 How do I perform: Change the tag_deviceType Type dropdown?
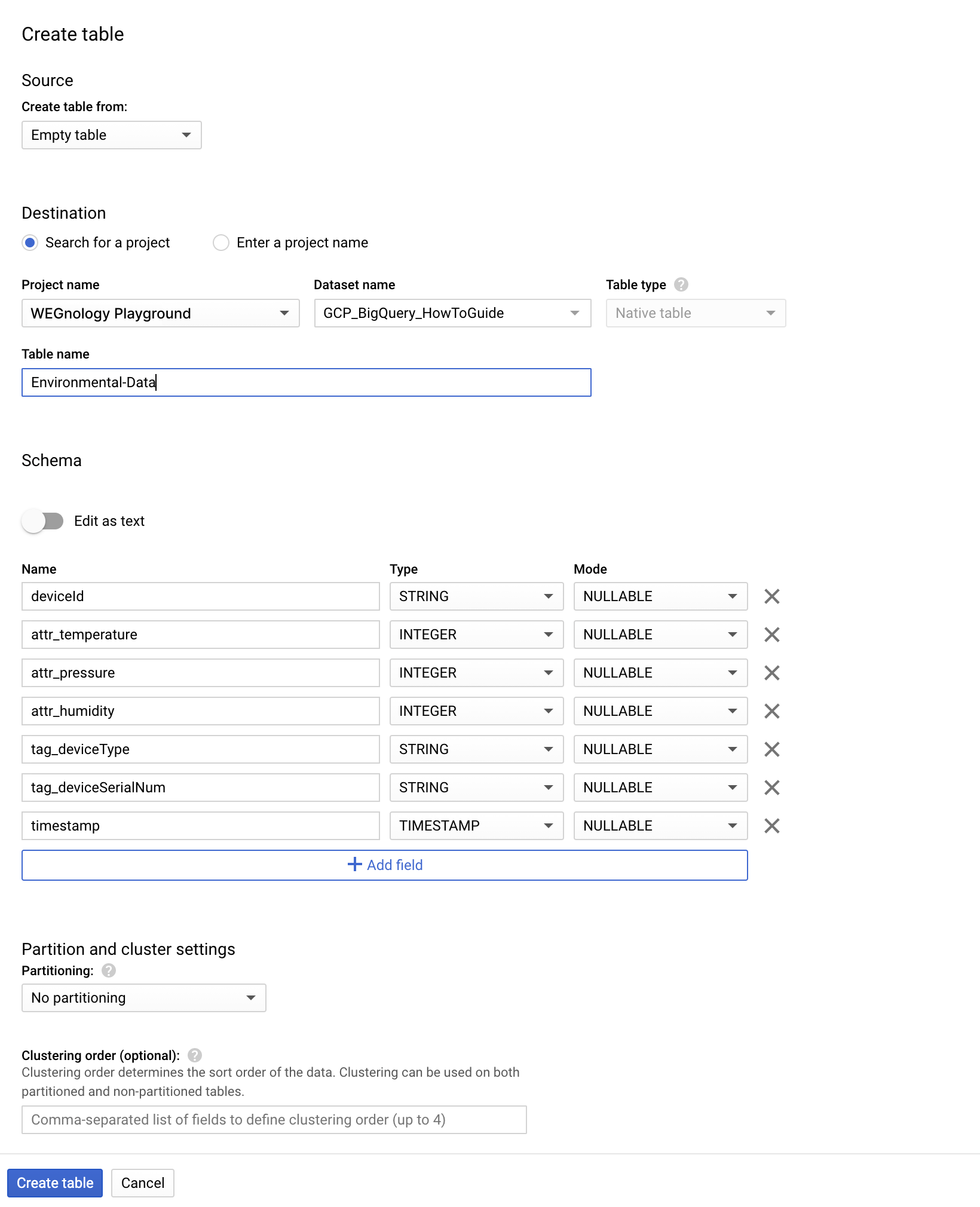tap(476, 749)
